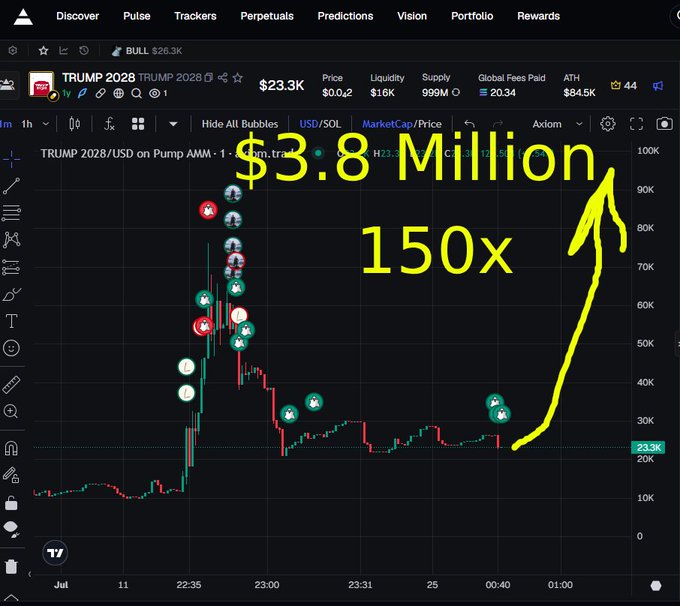
Task: Select the forecasting/position tool
Action: (x=11, y=267)
